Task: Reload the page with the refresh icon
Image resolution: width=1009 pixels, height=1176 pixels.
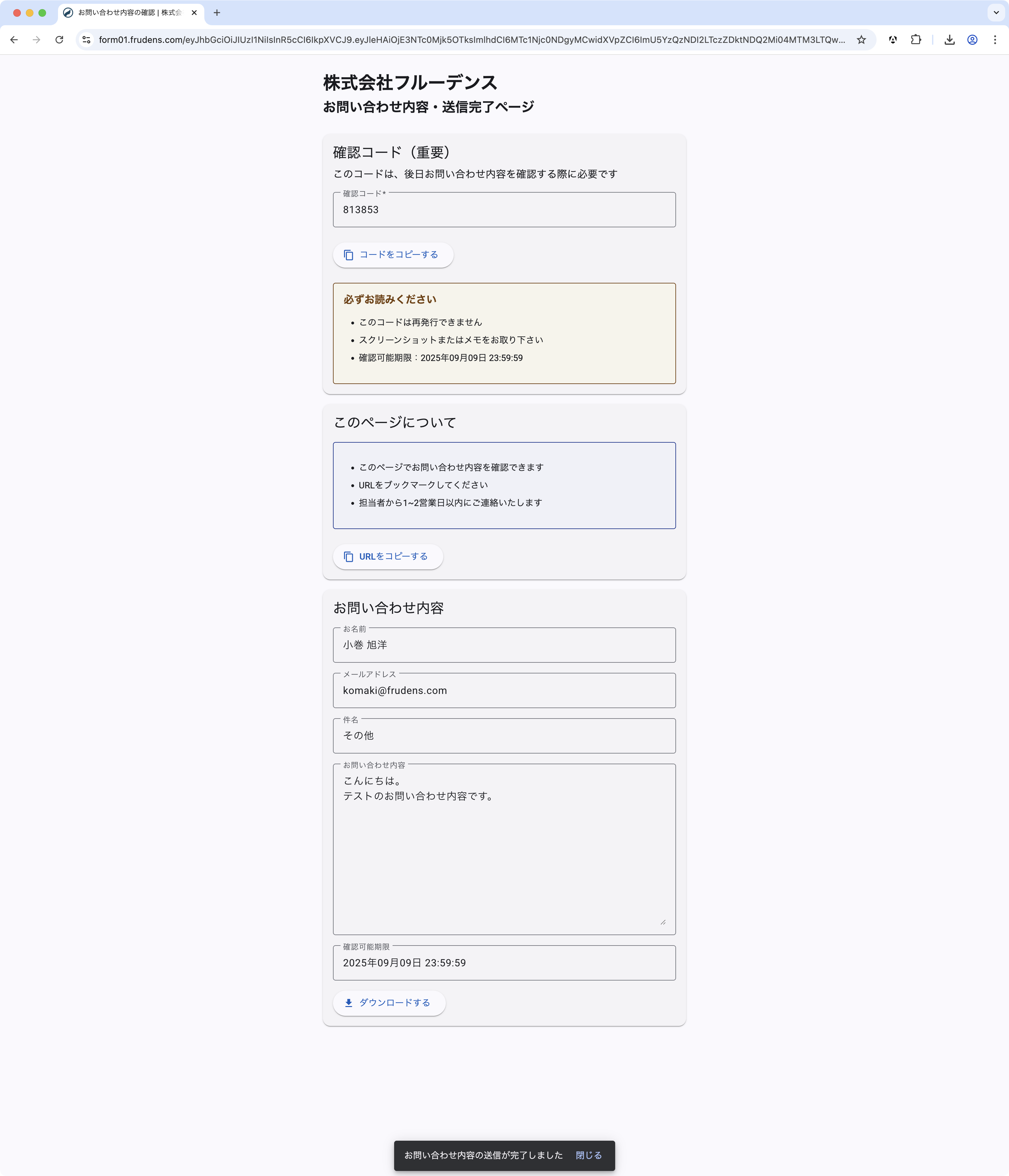Action: tap(59, 40)
